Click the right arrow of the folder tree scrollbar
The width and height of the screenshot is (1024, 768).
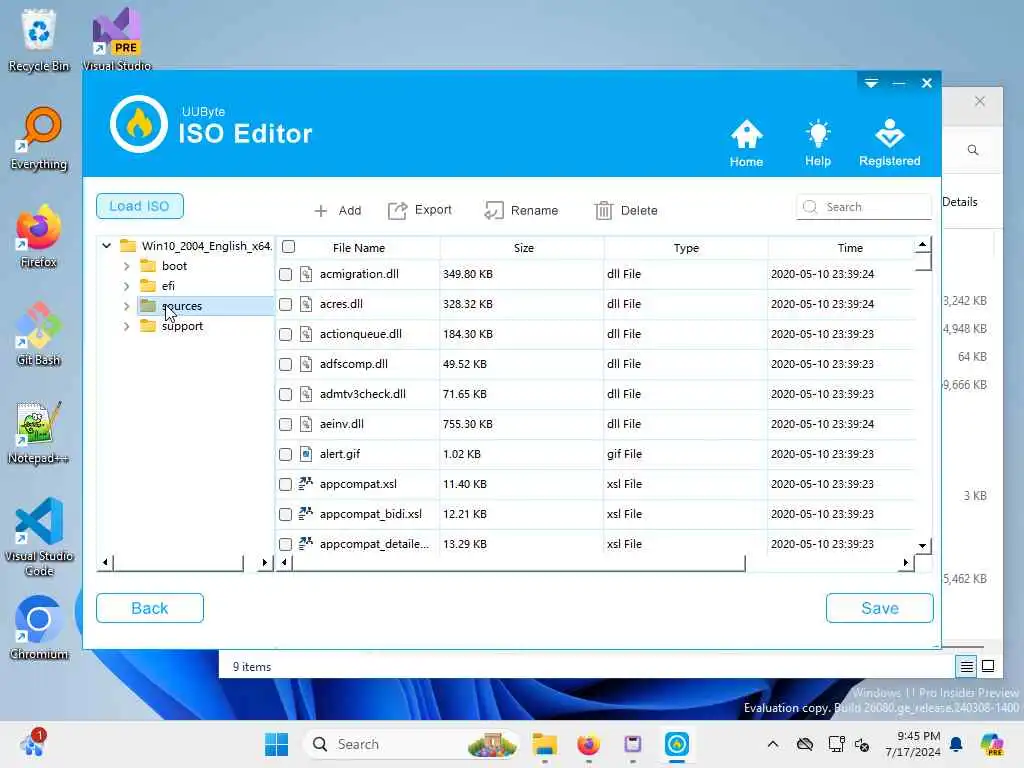(x=264, y=562)
